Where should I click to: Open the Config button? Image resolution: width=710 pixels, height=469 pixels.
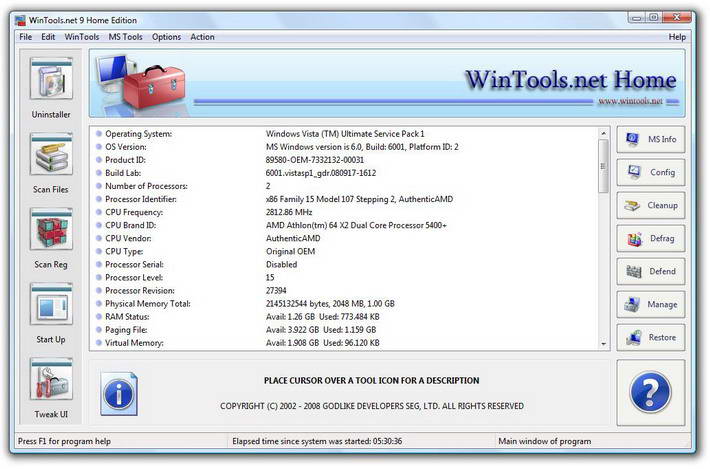651,172
